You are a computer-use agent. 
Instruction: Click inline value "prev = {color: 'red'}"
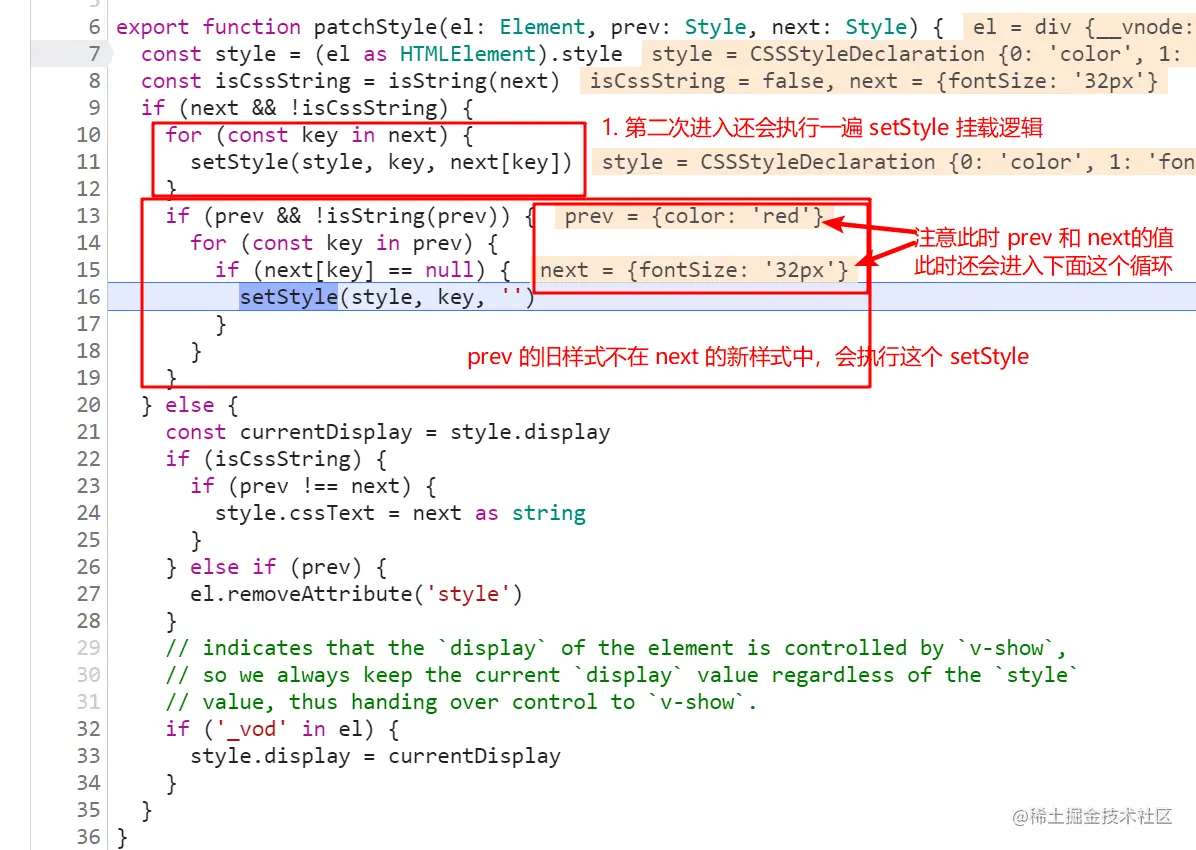(x=694, y=216)
